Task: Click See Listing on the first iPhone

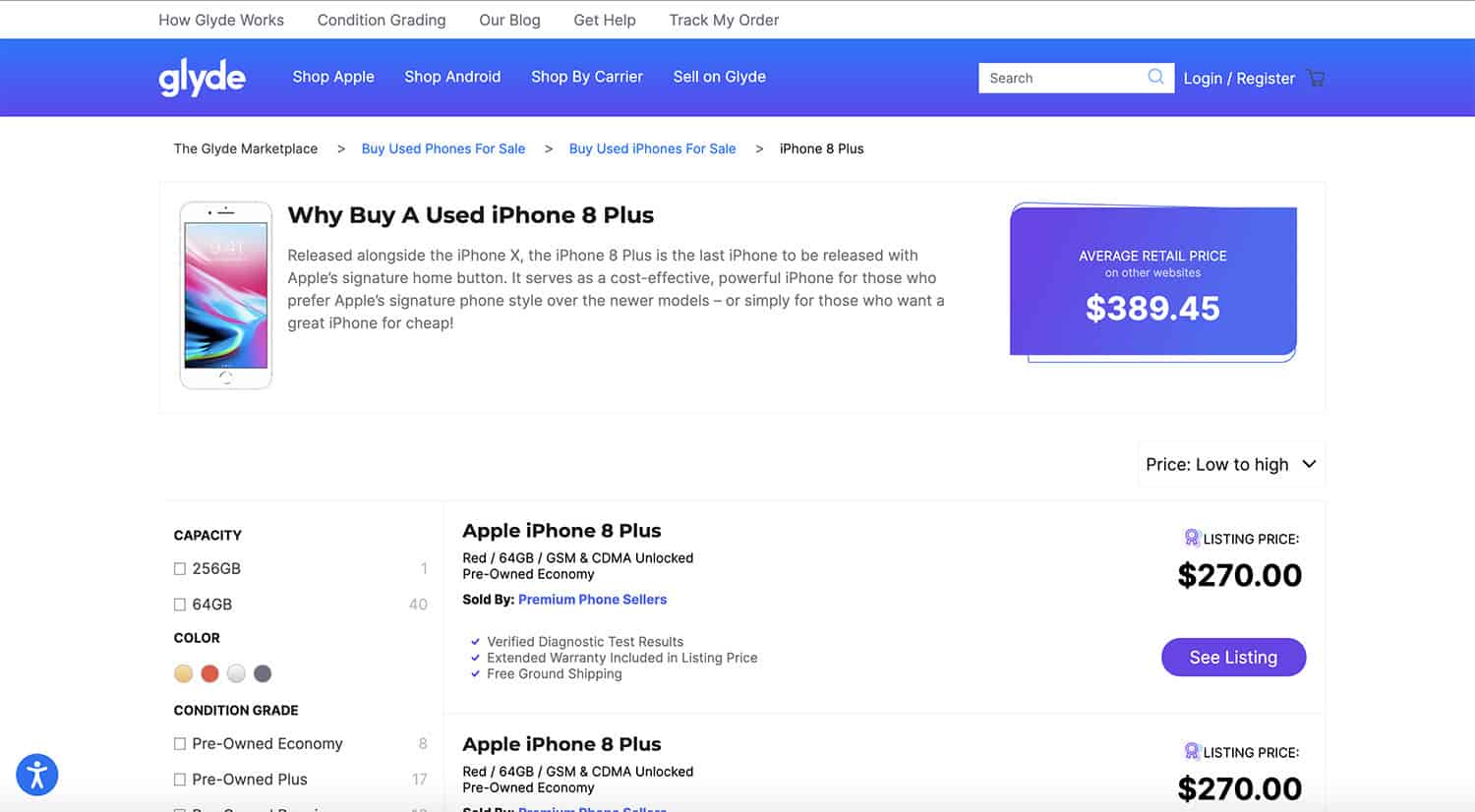Action: pyautogui.click(x=1233, y=657)
